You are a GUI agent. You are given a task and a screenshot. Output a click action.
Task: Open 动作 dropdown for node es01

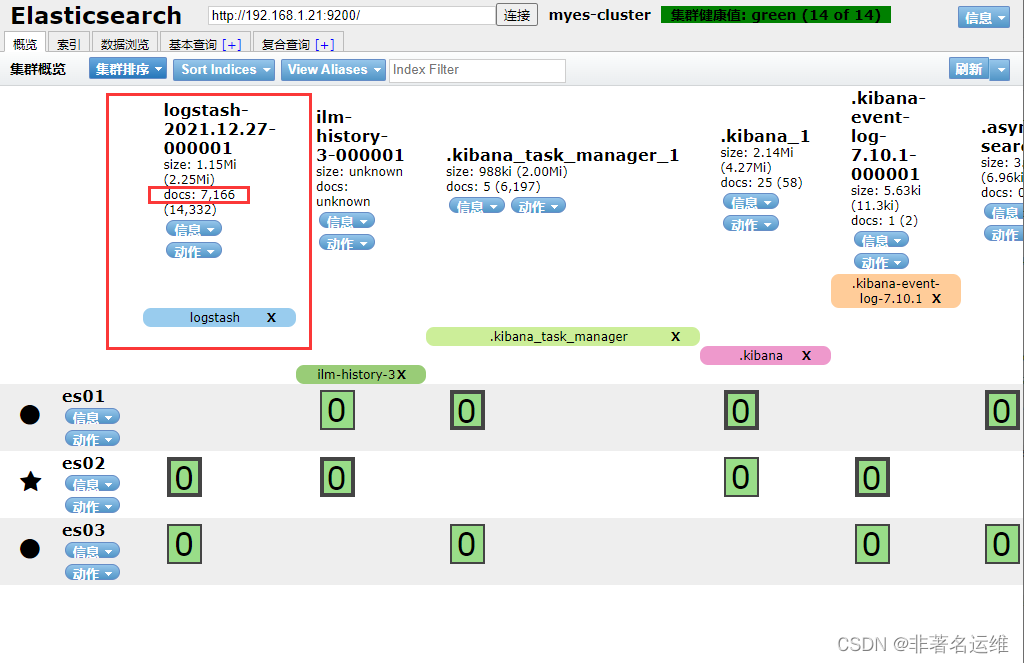[x=93, y=440]
